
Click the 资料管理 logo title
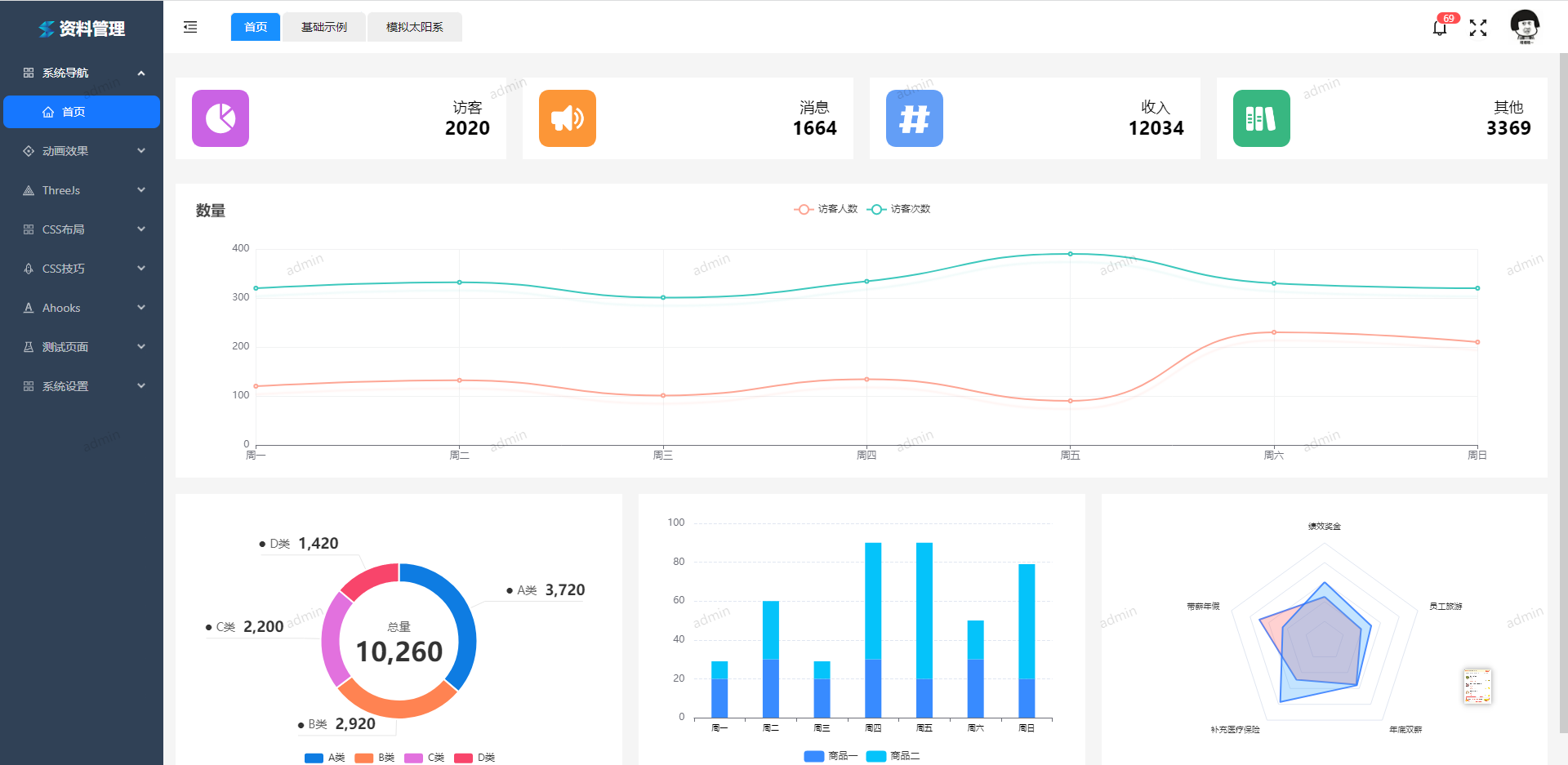[91, 29]
